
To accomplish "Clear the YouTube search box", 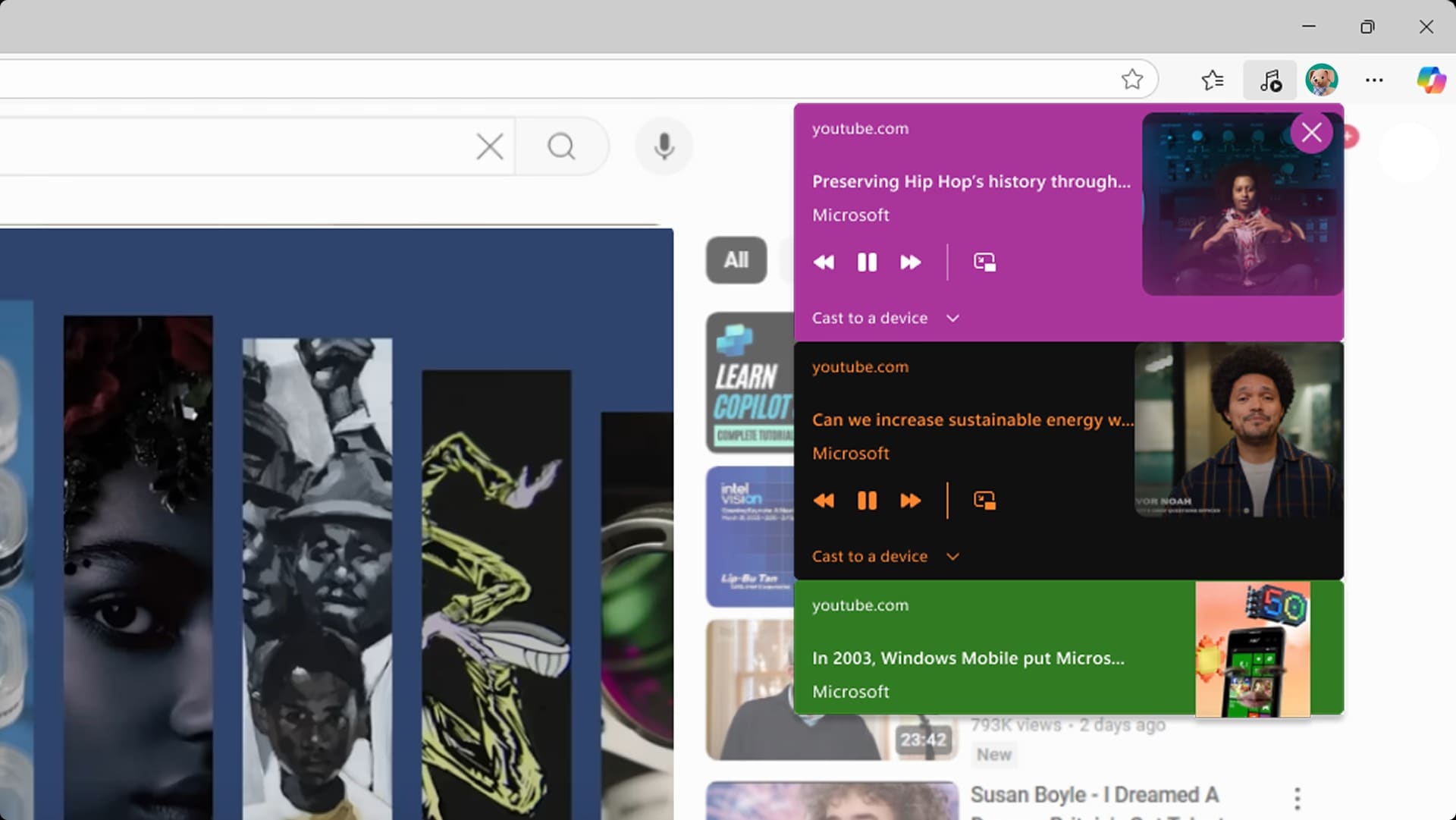I will click(490, 146).
